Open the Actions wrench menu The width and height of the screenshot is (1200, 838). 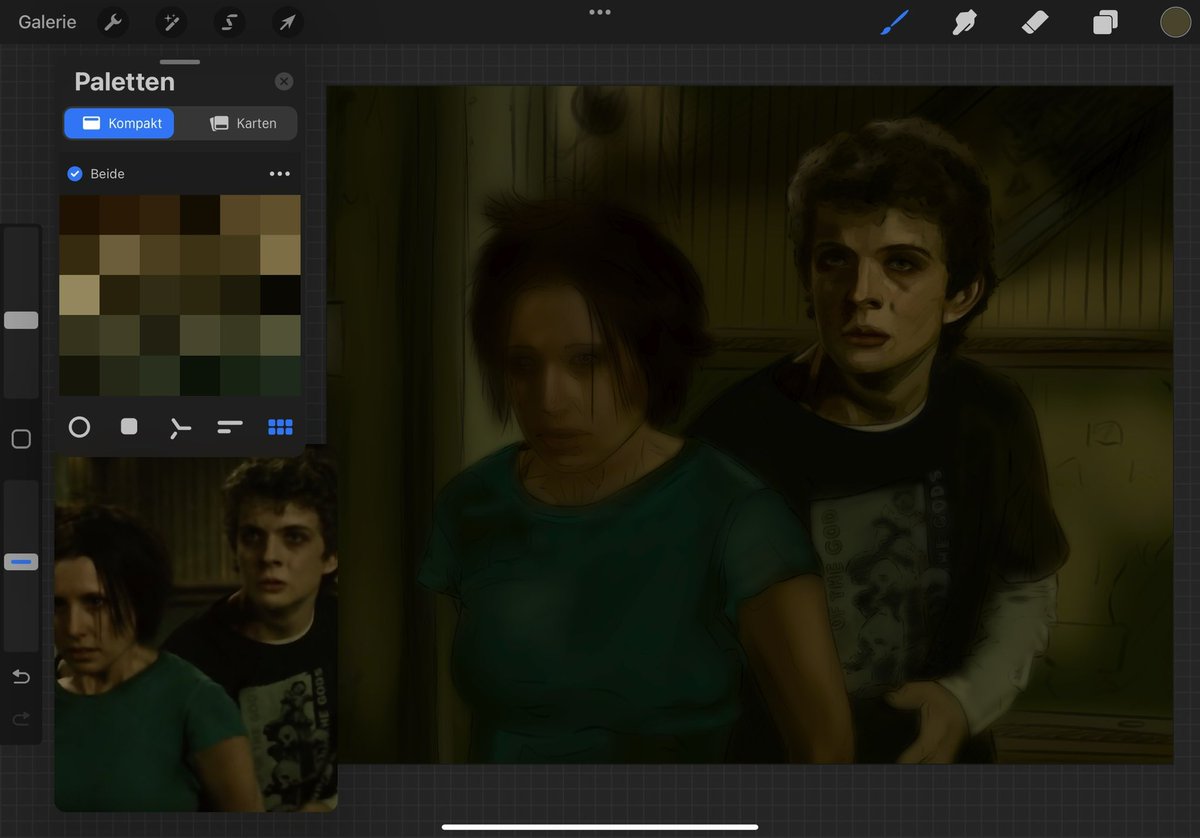coord(115,22)
